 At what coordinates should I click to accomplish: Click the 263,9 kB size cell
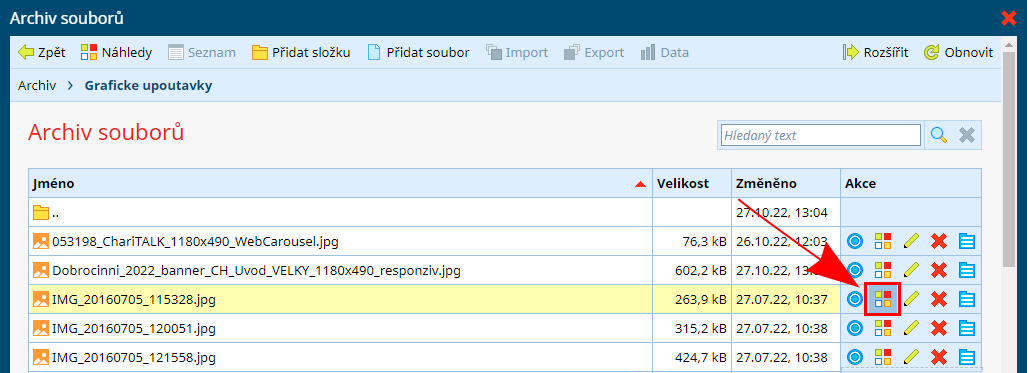pos(691,300)
